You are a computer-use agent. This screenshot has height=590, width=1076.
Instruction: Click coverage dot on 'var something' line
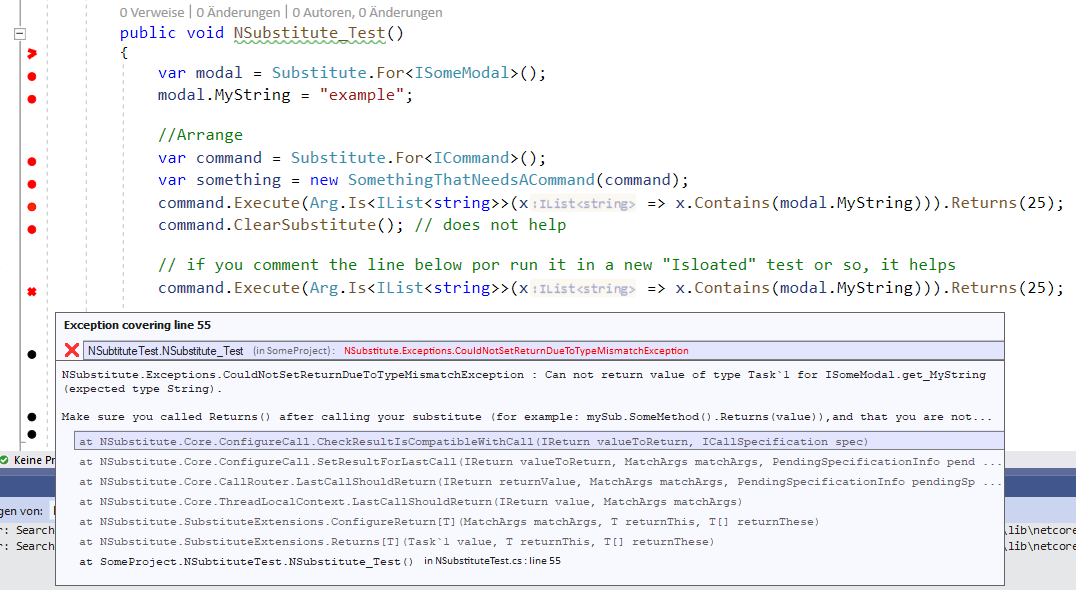coord(32,184)
